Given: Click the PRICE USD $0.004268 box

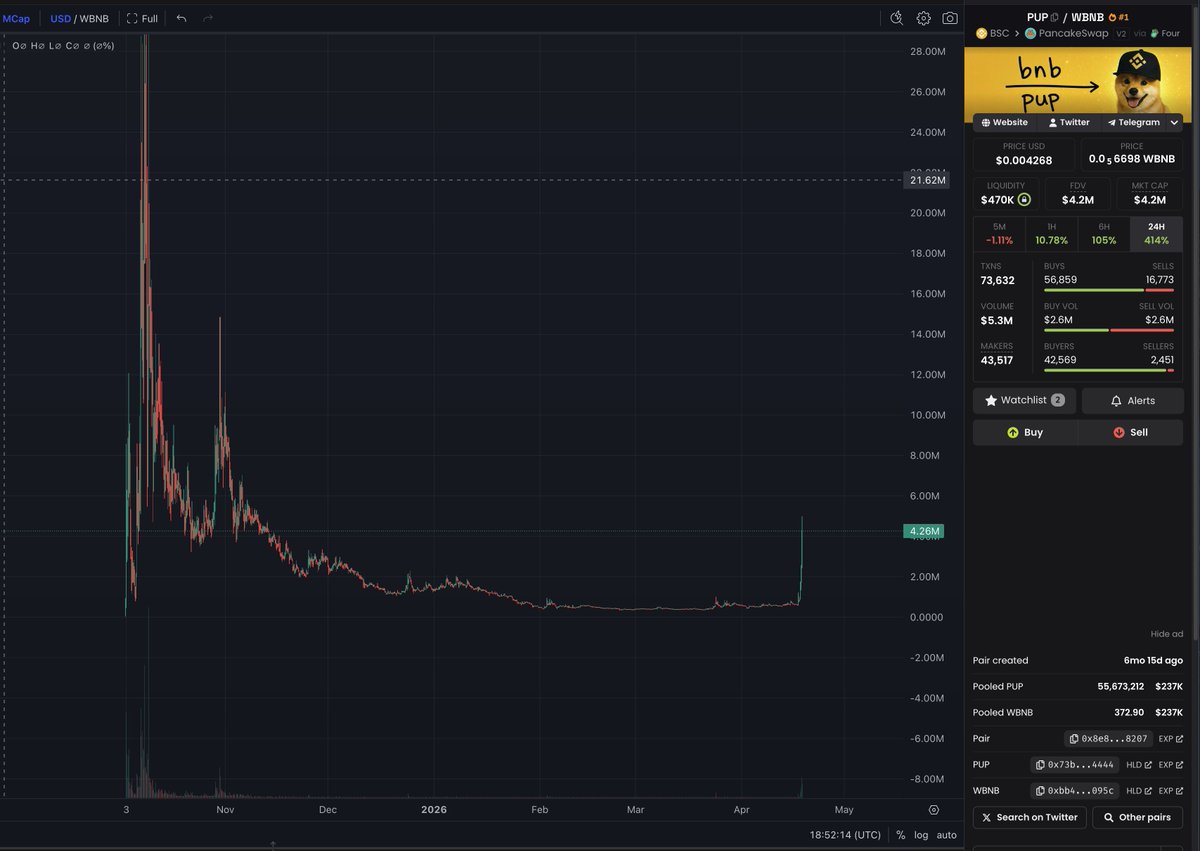Looking at the screenshot, I should click(1024, 154).
